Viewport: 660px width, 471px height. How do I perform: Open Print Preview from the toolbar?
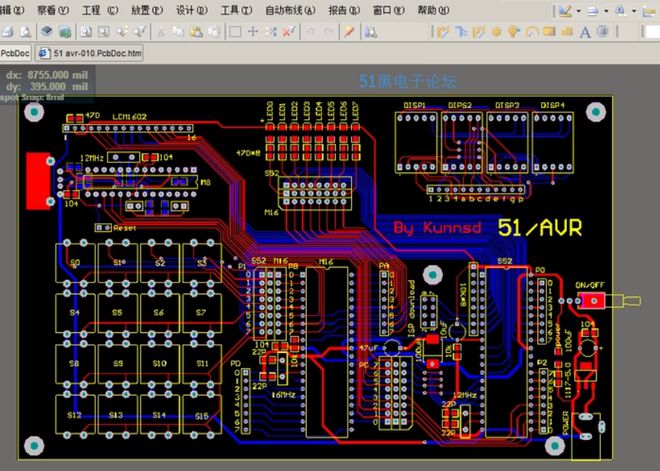pyautogui.click(x=25, y=32)
